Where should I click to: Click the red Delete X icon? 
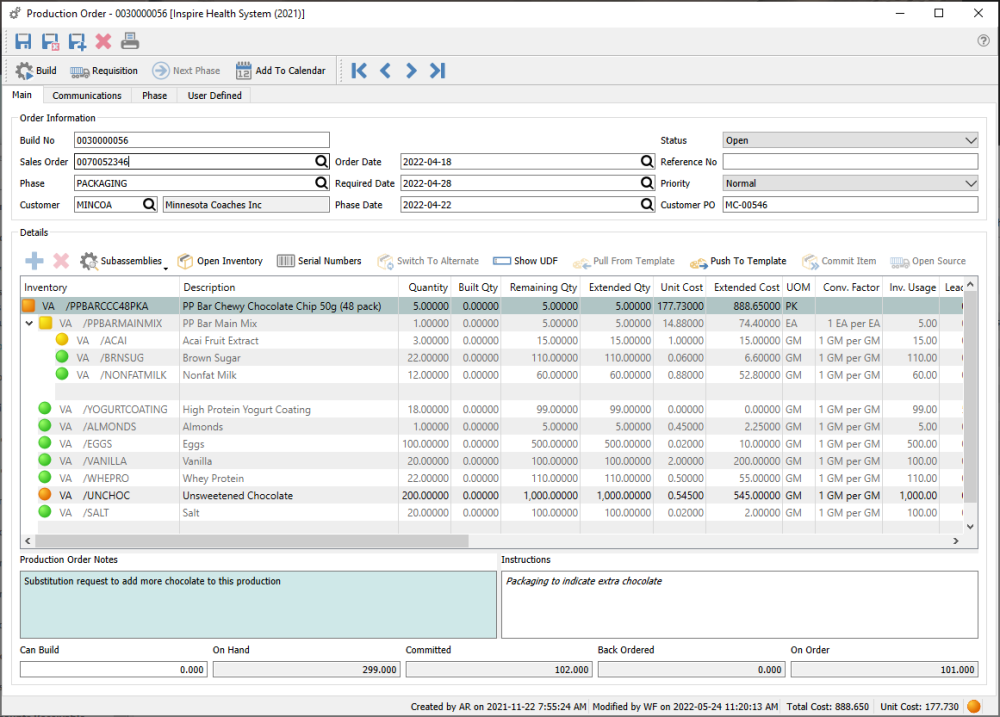103,41
